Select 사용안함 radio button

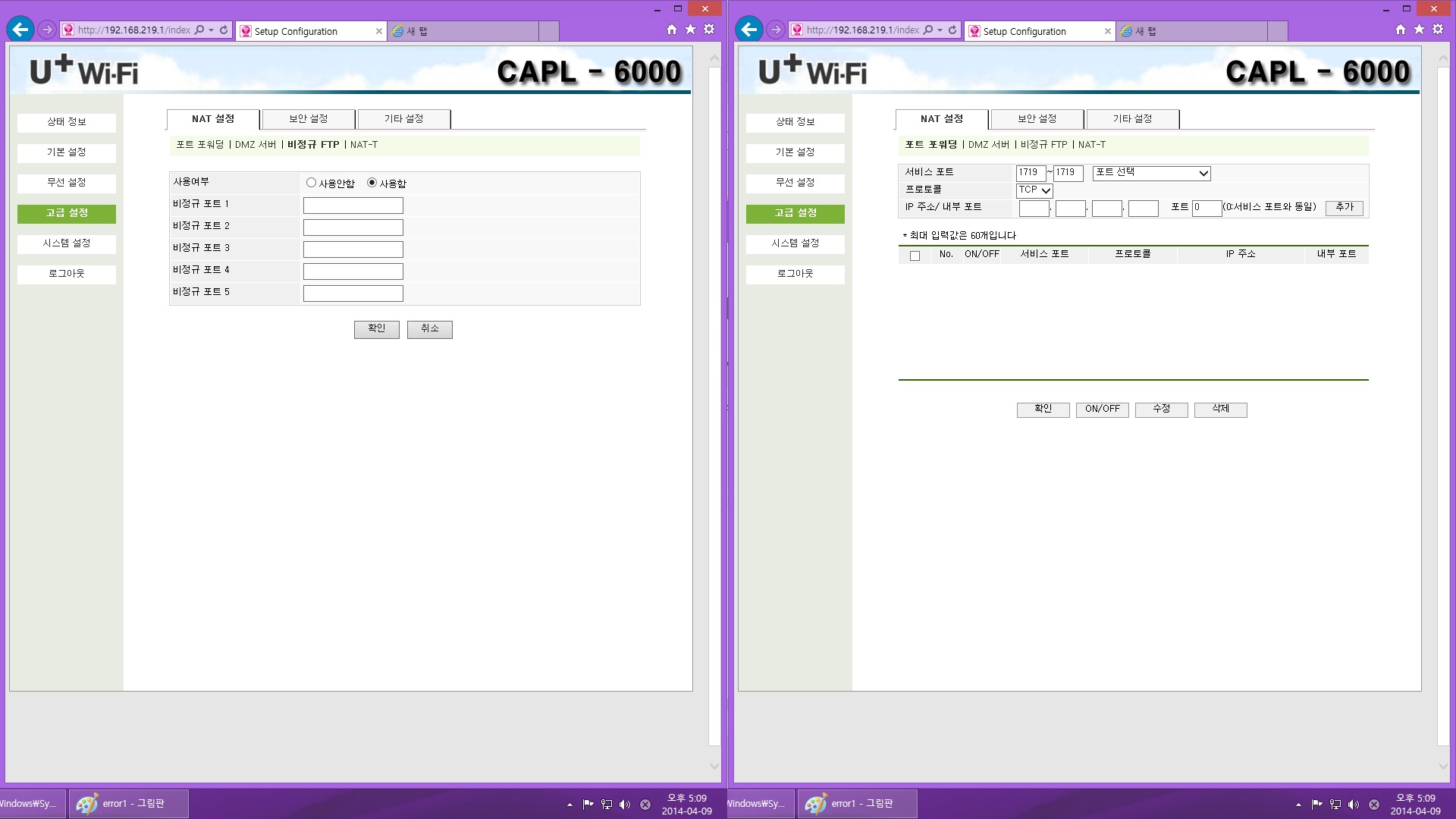coord(311,183)
